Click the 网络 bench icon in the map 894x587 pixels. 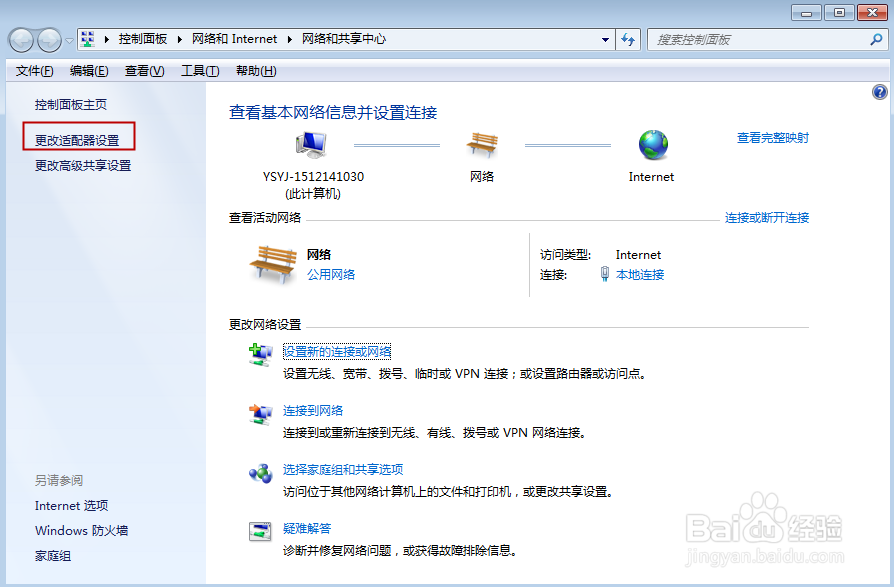pos(482,146)
